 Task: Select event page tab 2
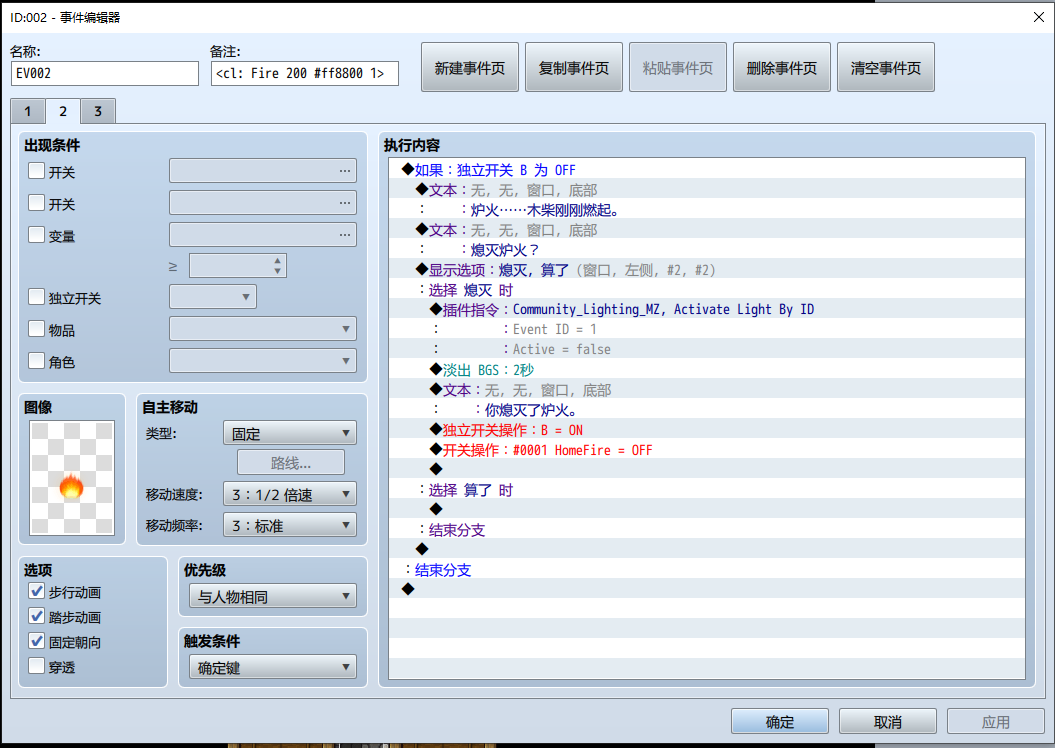click(x=63, y=111)
